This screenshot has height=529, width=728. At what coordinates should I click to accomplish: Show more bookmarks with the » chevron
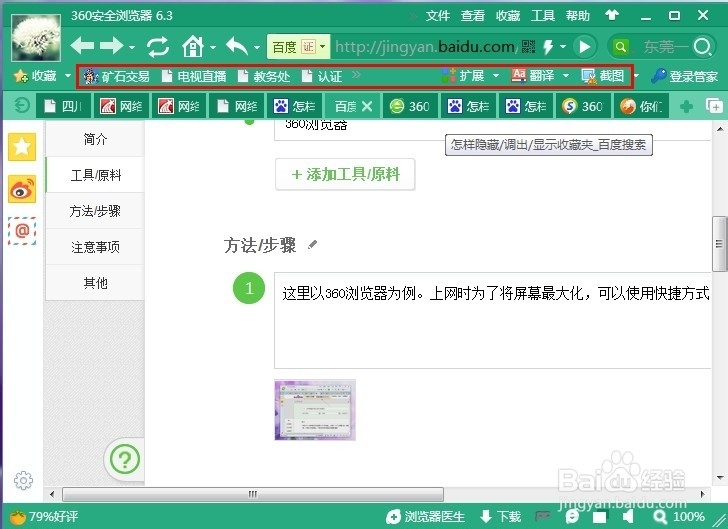(x=356, y=74)
